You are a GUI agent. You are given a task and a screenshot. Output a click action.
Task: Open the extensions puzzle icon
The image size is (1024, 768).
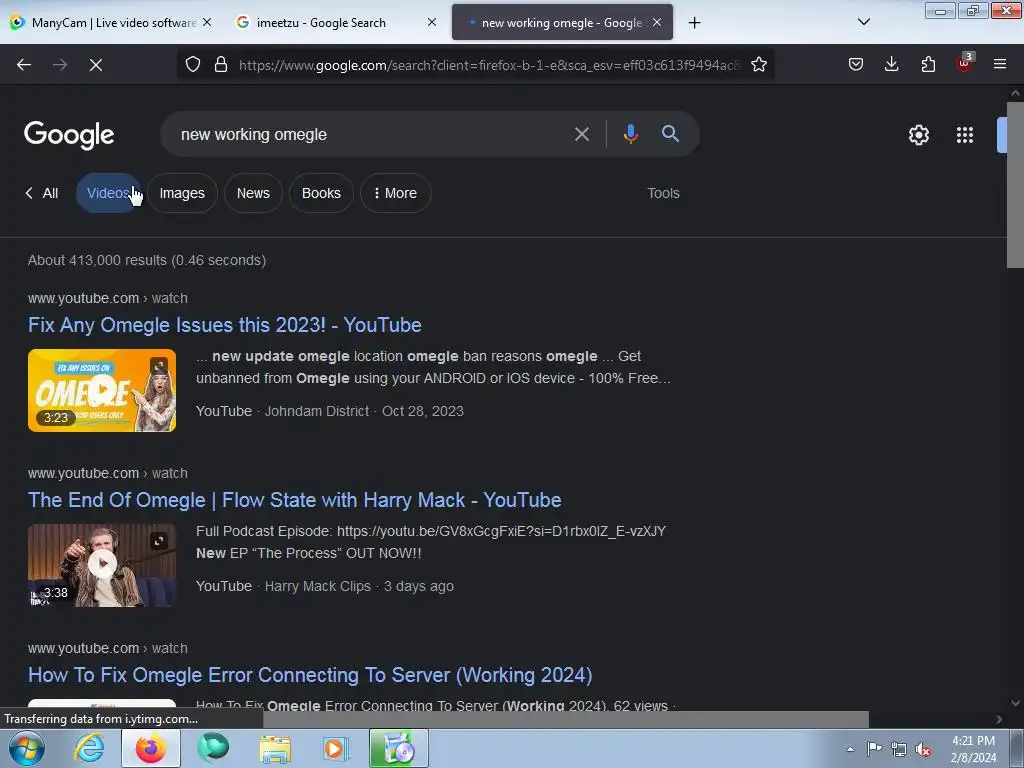pyautogui.click(x=928, y=65)
